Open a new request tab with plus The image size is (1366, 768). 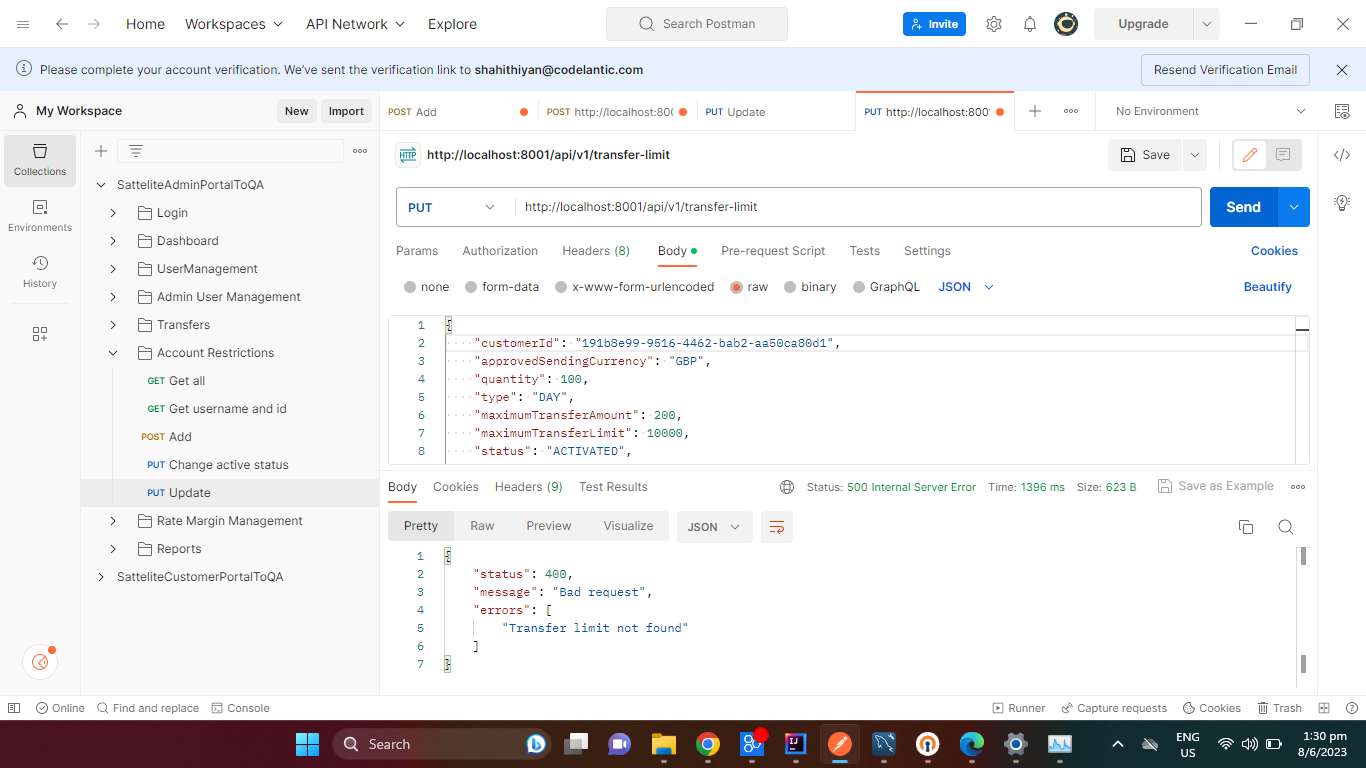(1035, 111)
